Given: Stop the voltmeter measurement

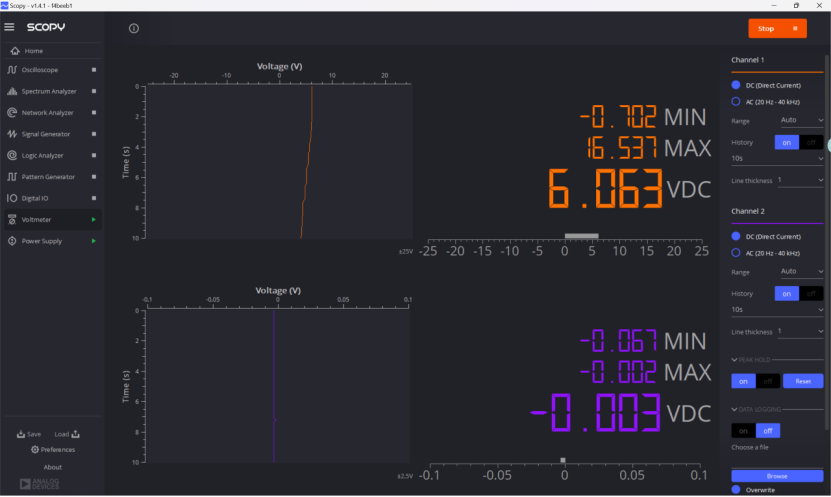Looking at the screenshot, I should tap(777, 29).
